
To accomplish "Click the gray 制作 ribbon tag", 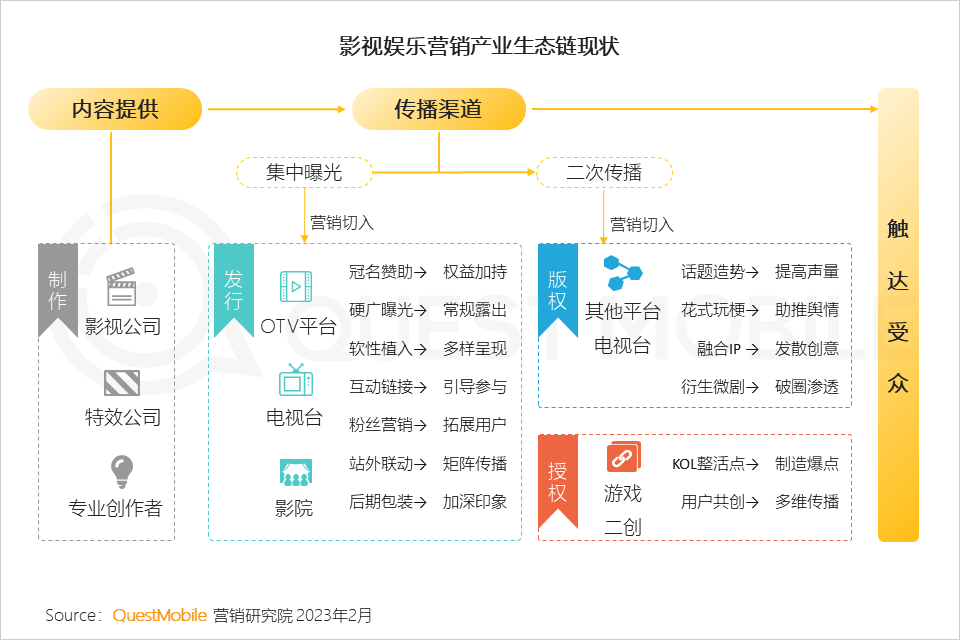I will [x=58, y=290].
